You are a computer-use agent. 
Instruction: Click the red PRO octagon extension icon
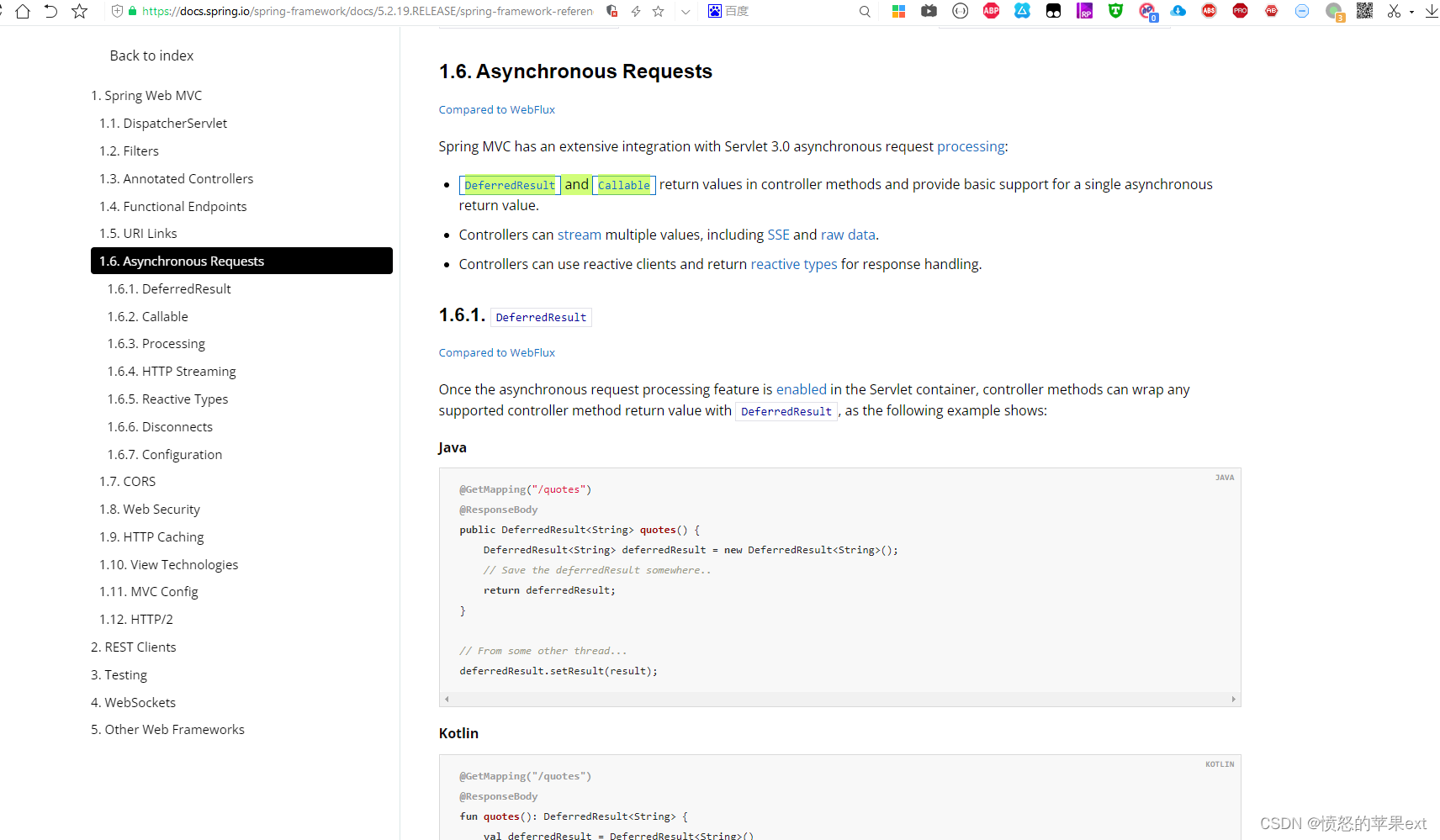(x=1240, y=11)
